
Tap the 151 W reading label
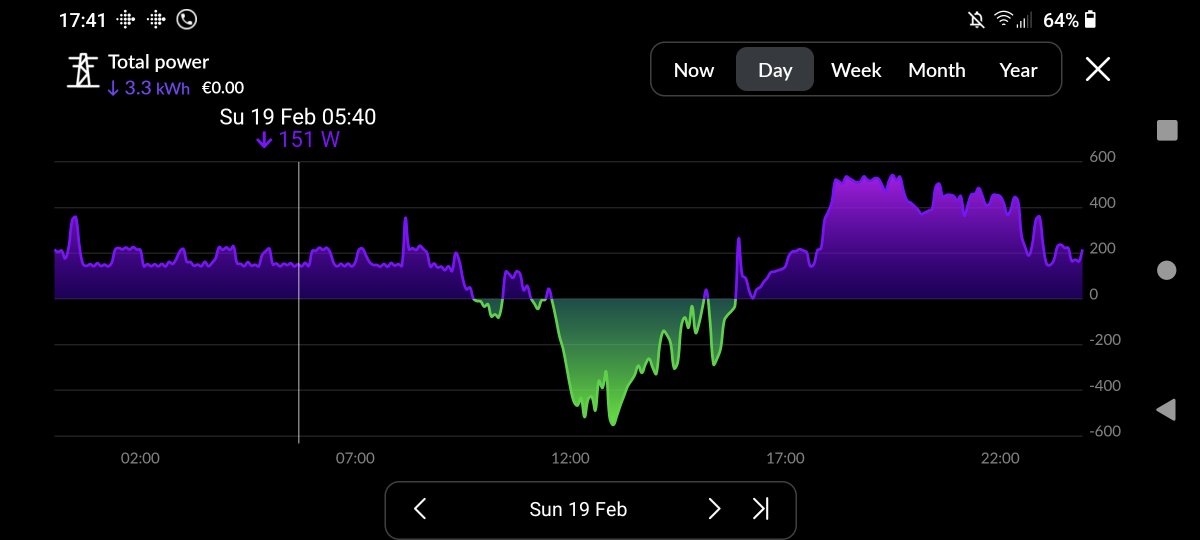coord(298,140)
